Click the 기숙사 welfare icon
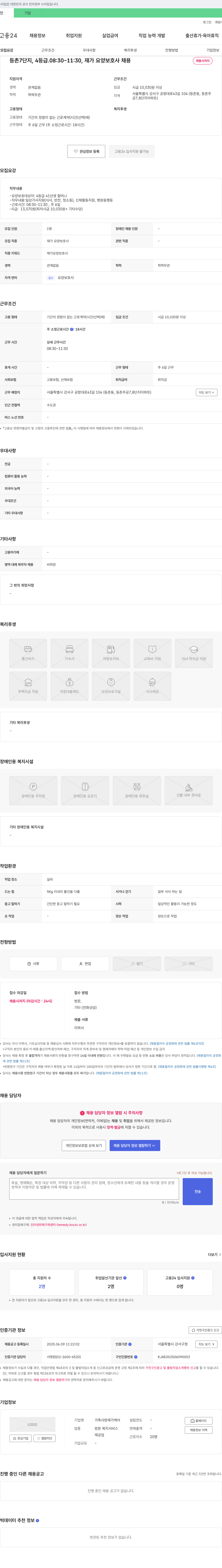This screenshot has width=222, height=1568. point(69,653)
